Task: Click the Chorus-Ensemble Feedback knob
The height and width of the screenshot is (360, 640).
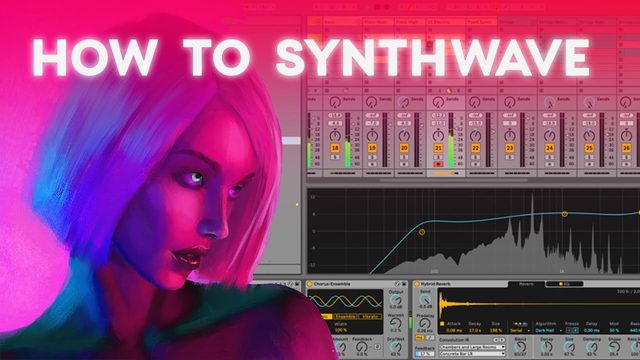Action: [362, 347]
